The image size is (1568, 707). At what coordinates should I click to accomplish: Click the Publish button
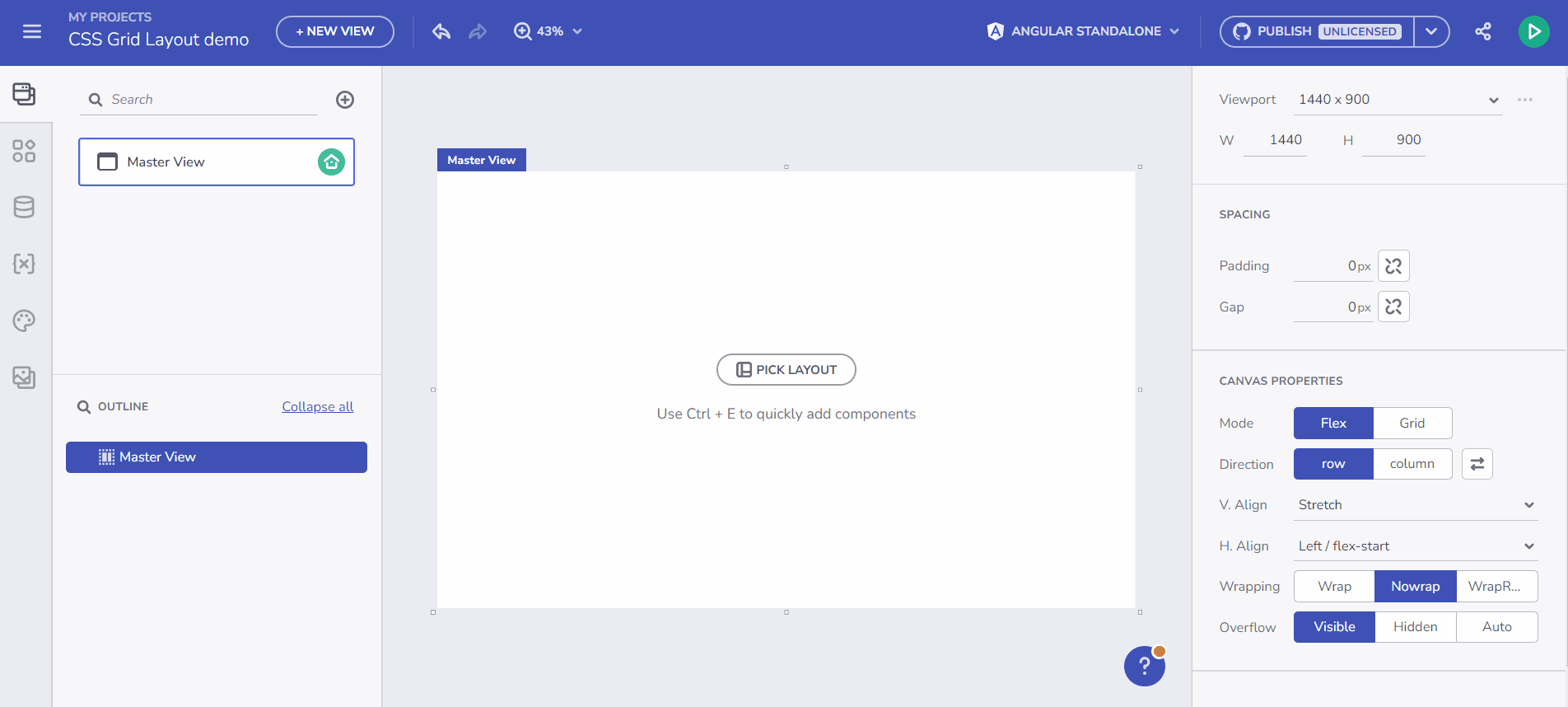(1318, 31)
